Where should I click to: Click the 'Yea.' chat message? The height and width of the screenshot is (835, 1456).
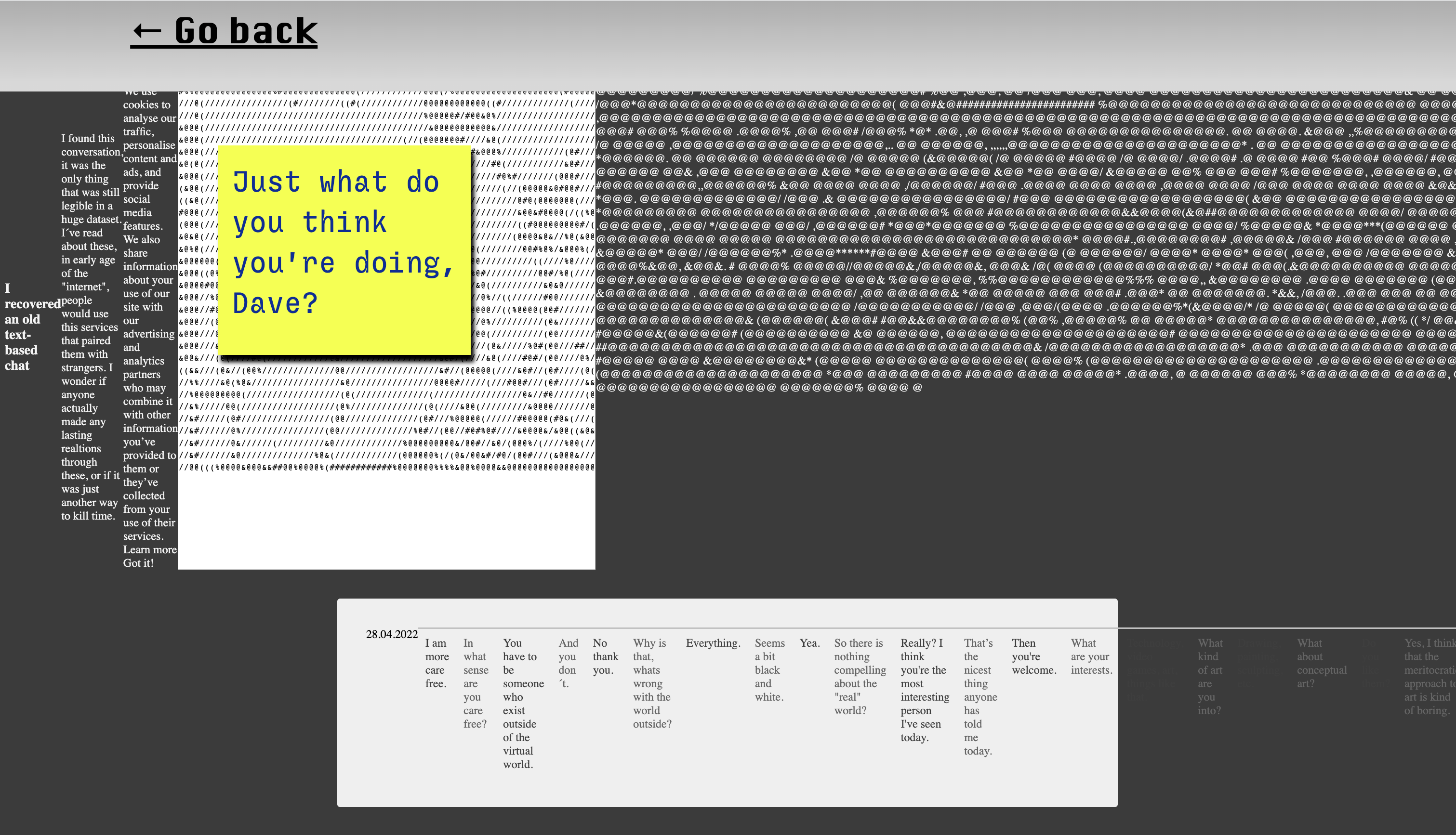tap(809, 643)
